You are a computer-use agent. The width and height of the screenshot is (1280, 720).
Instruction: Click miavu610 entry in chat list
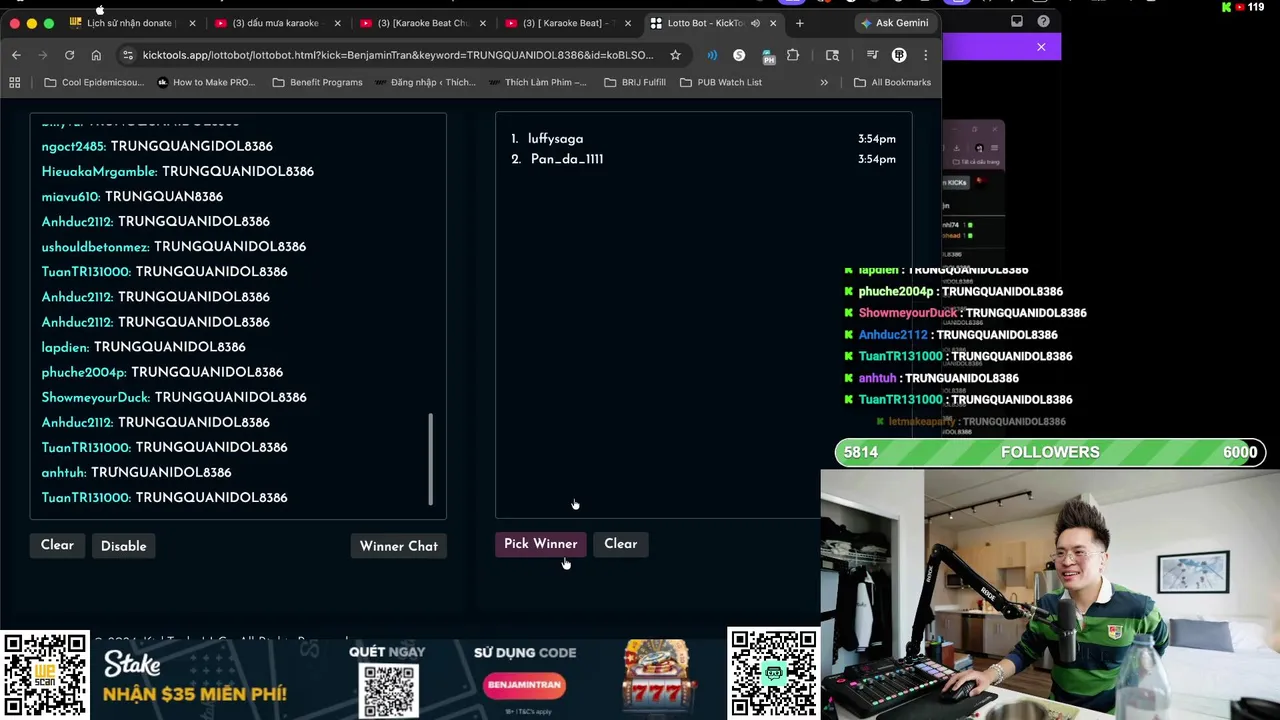[132, 196]
